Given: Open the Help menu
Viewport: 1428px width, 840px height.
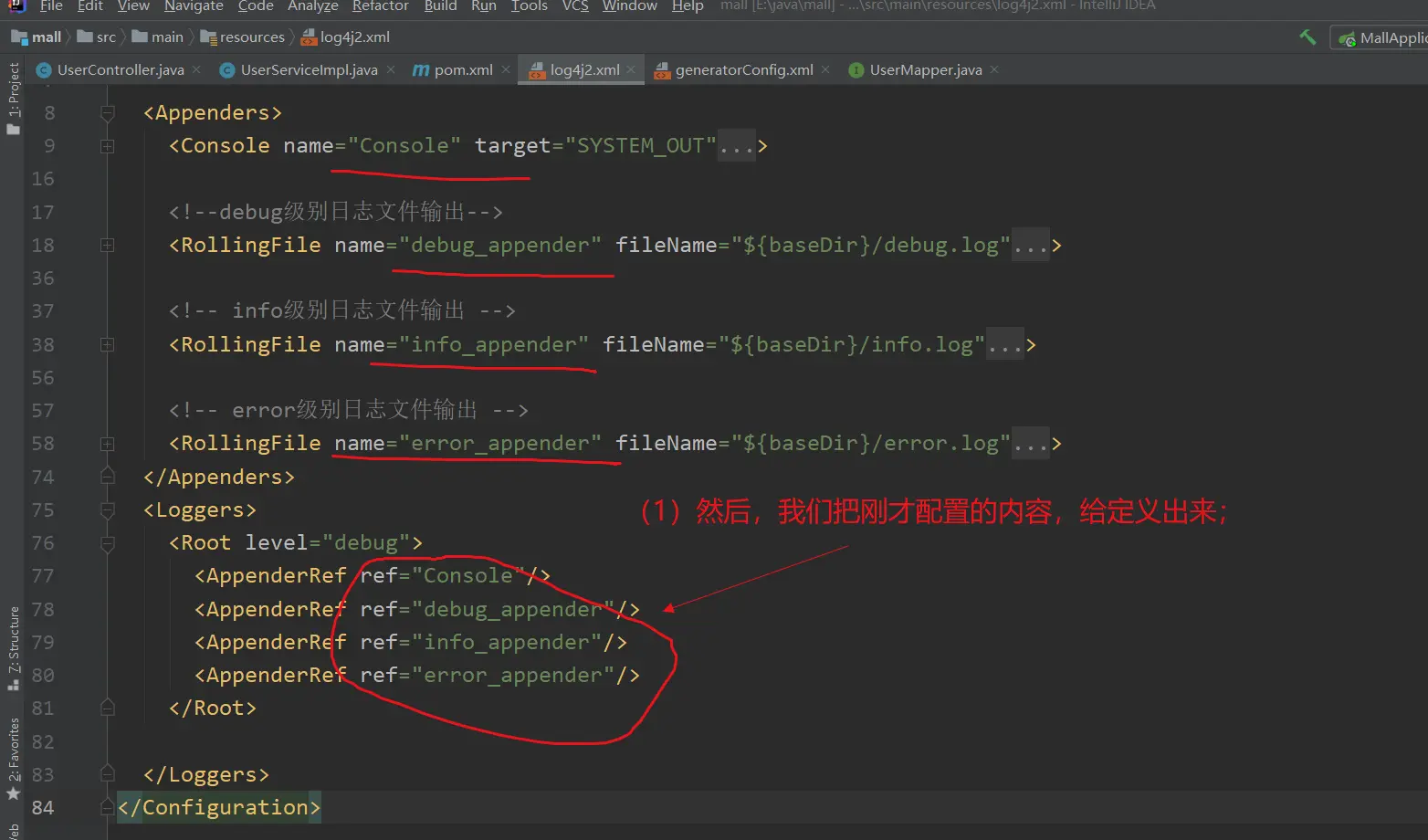Looking at the screenshot, I should click(688, 5).
